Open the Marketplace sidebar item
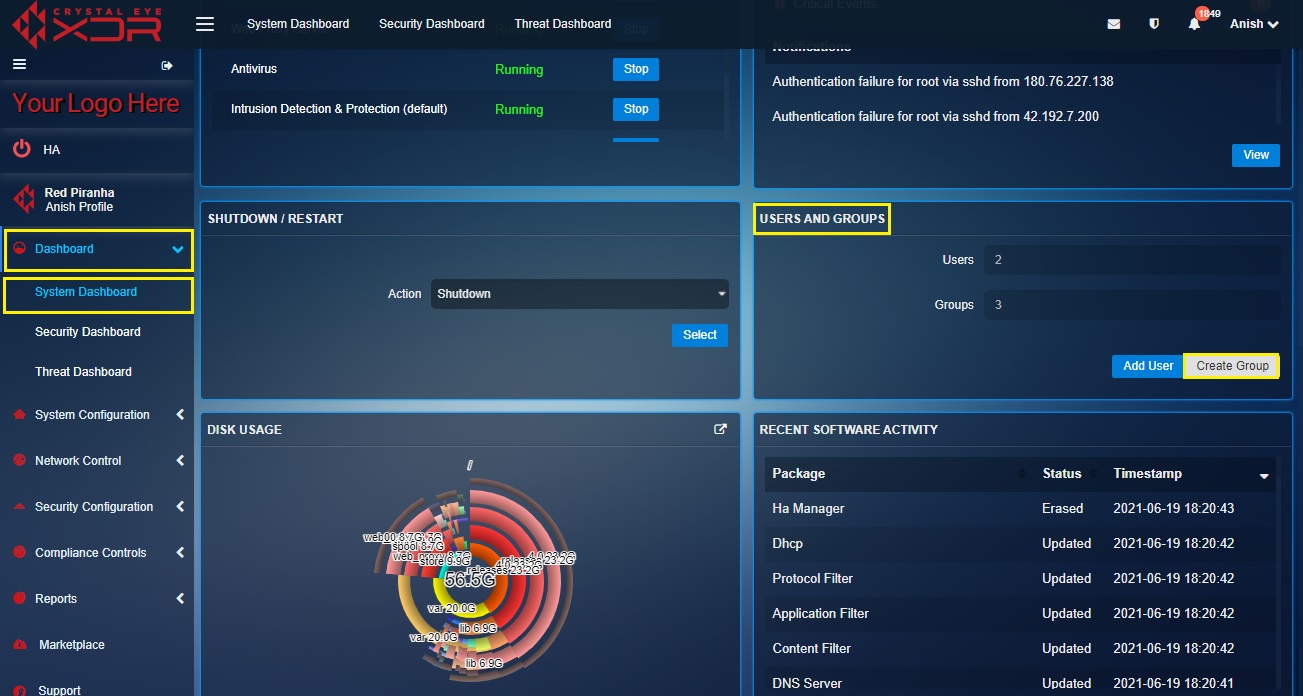Image resolution: width=1303 pixels, height=696 pixels. [72, 645]
